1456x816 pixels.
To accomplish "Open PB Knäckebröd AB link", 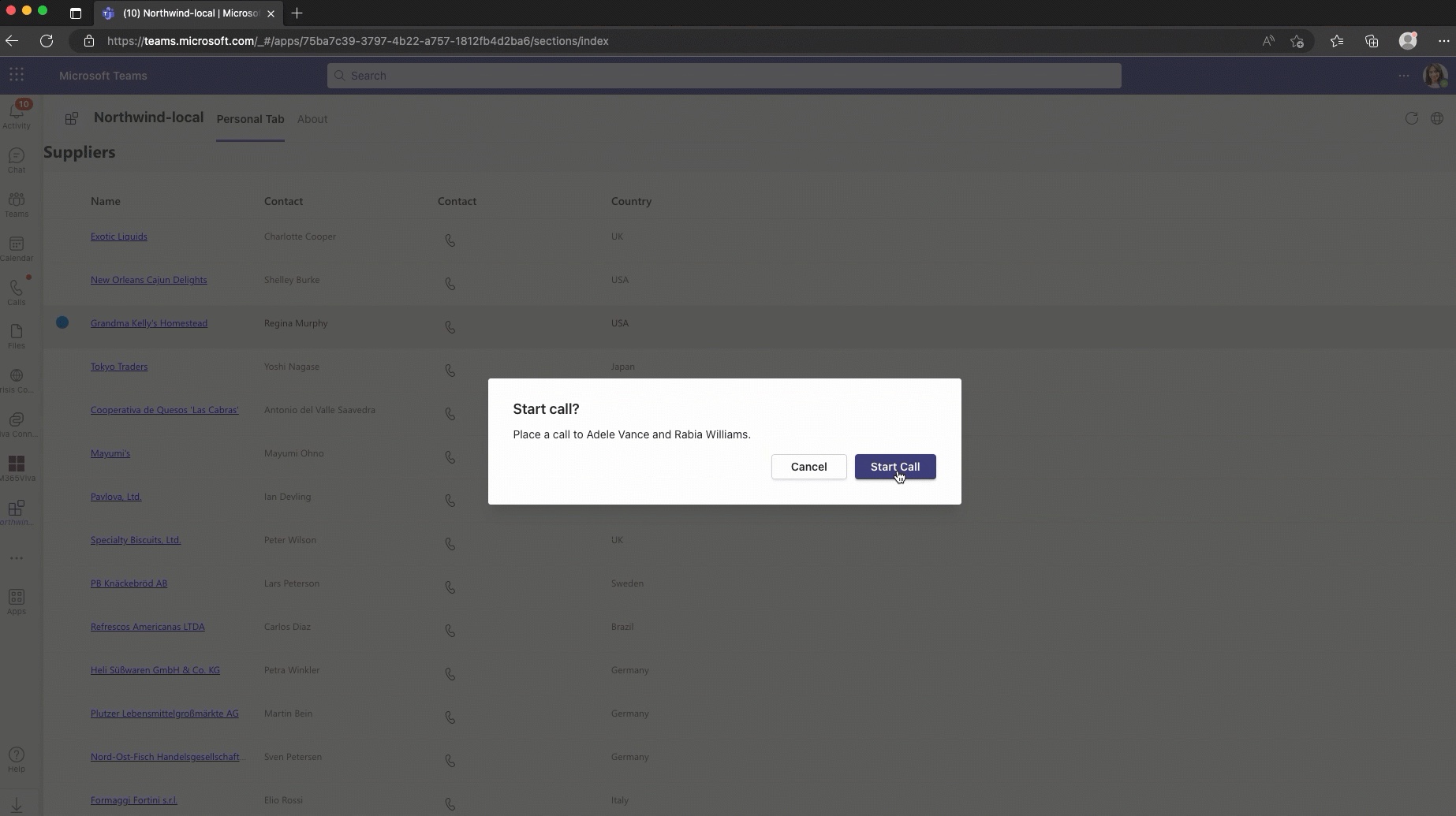I will [x=129, y=583].
